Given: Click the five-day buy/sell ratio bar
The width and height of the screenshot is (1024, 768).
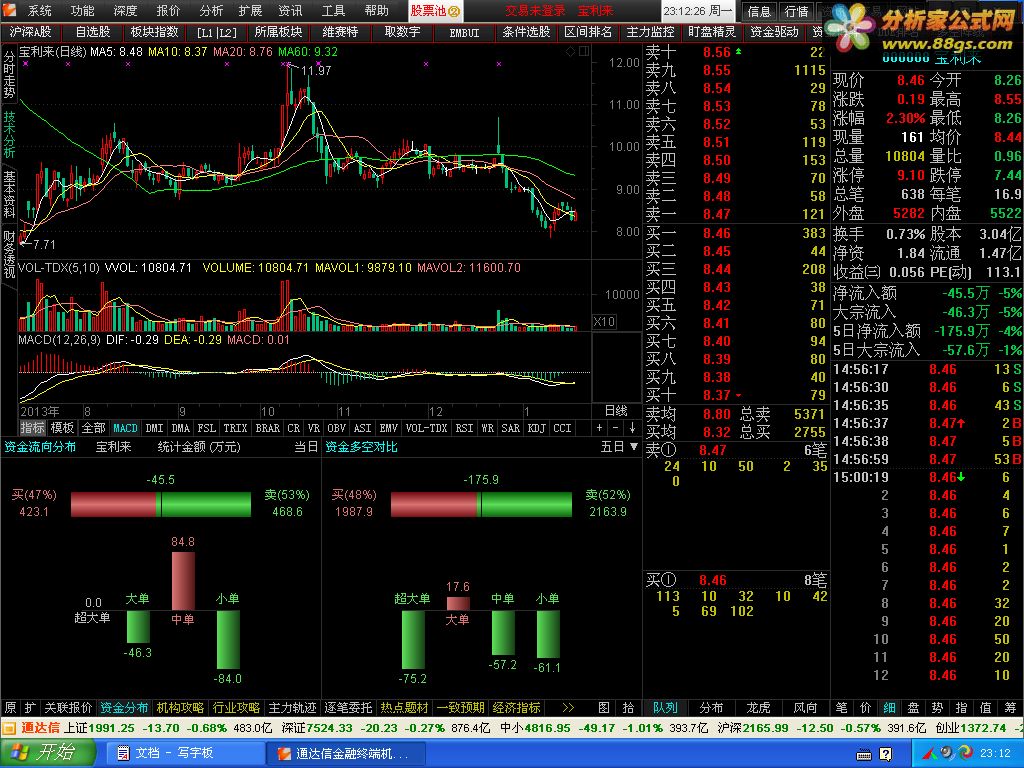Looking at the screenshot, I should coord(481,504).
